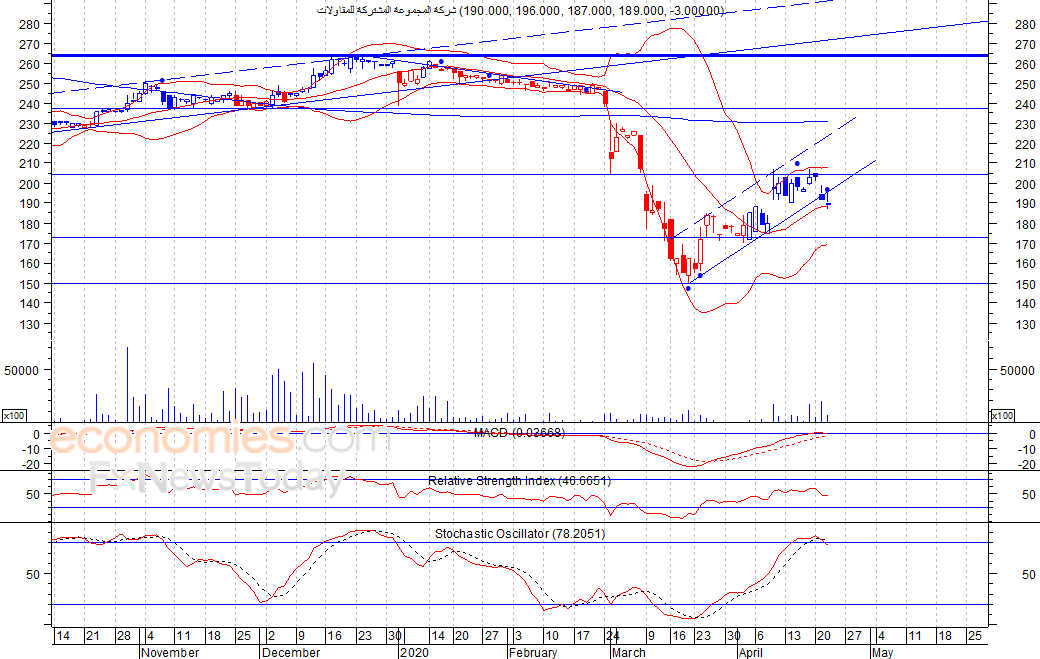The height and width of the screenshot is (659, 1040).
Task: Click the April label on the time axis
Action: point(754,652)
